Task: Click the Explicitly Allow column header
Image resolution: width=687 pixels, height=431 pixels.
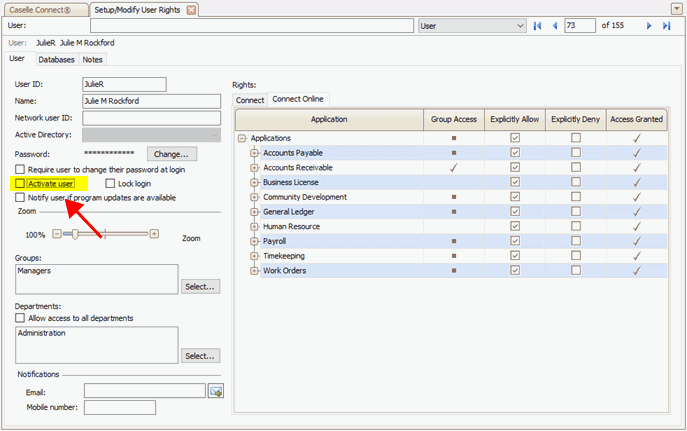Action: 515,119
